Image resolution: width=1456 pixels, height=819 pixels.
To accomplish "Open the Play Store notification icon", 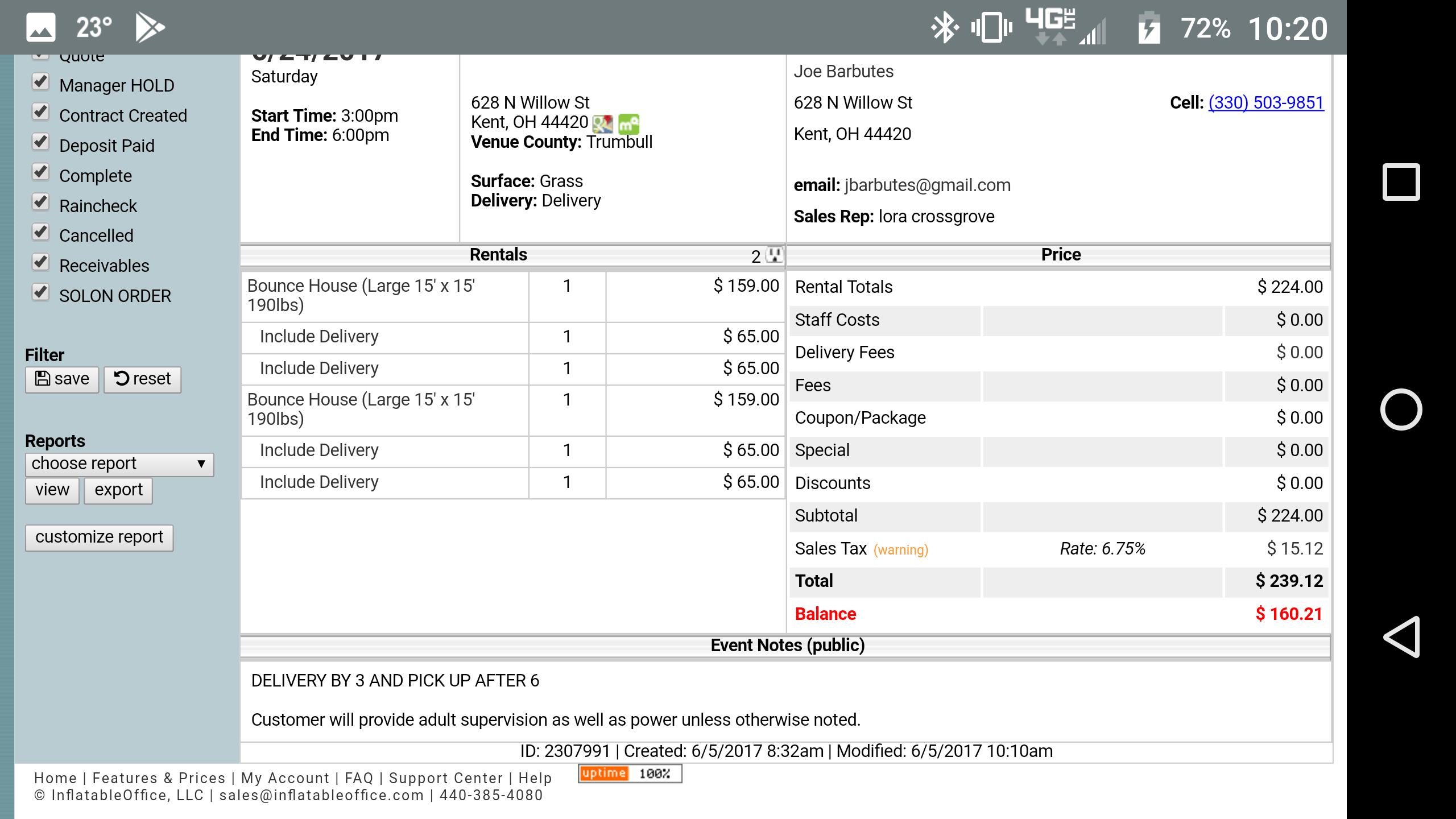I will coord(150,27).
